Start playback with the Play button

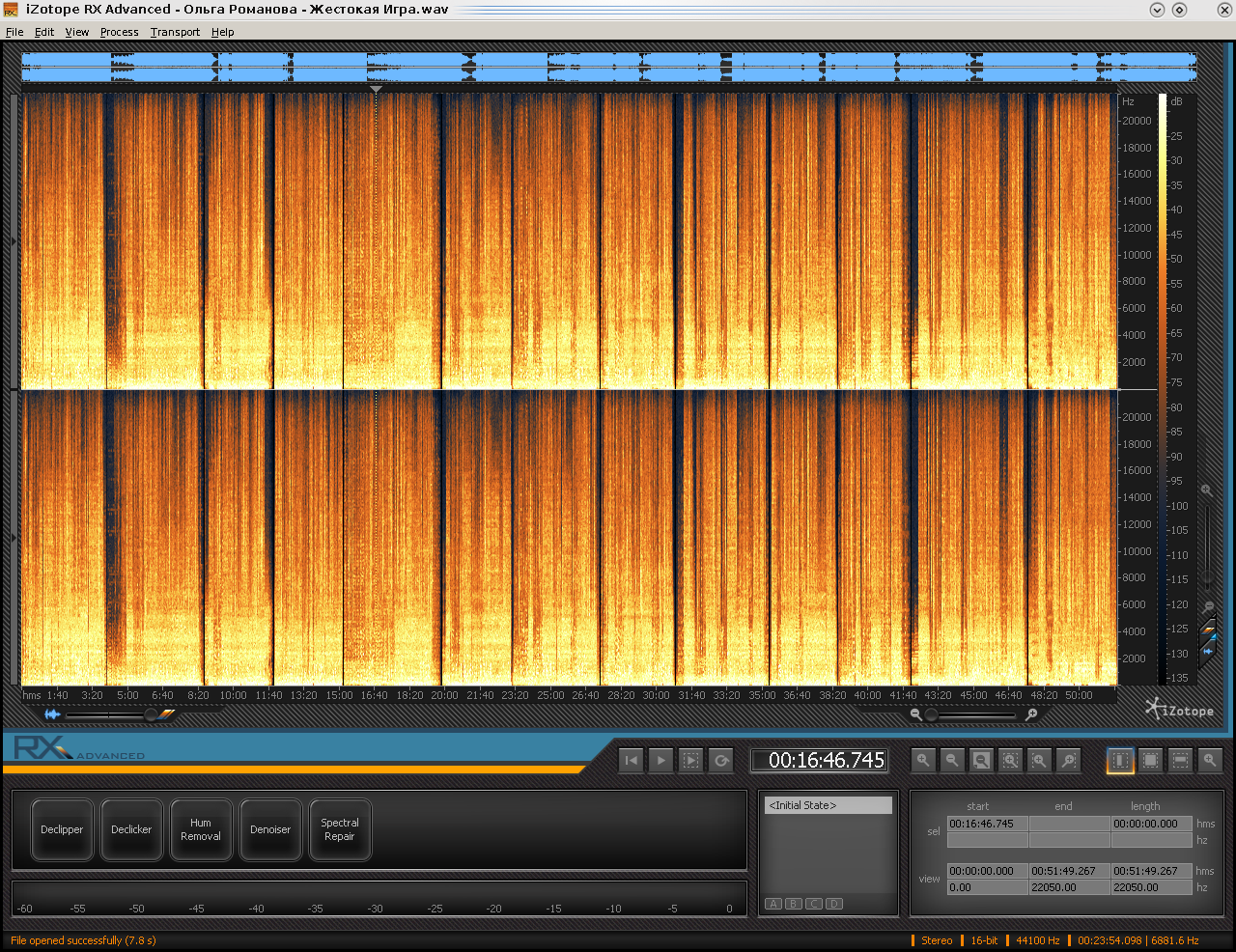coord(660,761)
